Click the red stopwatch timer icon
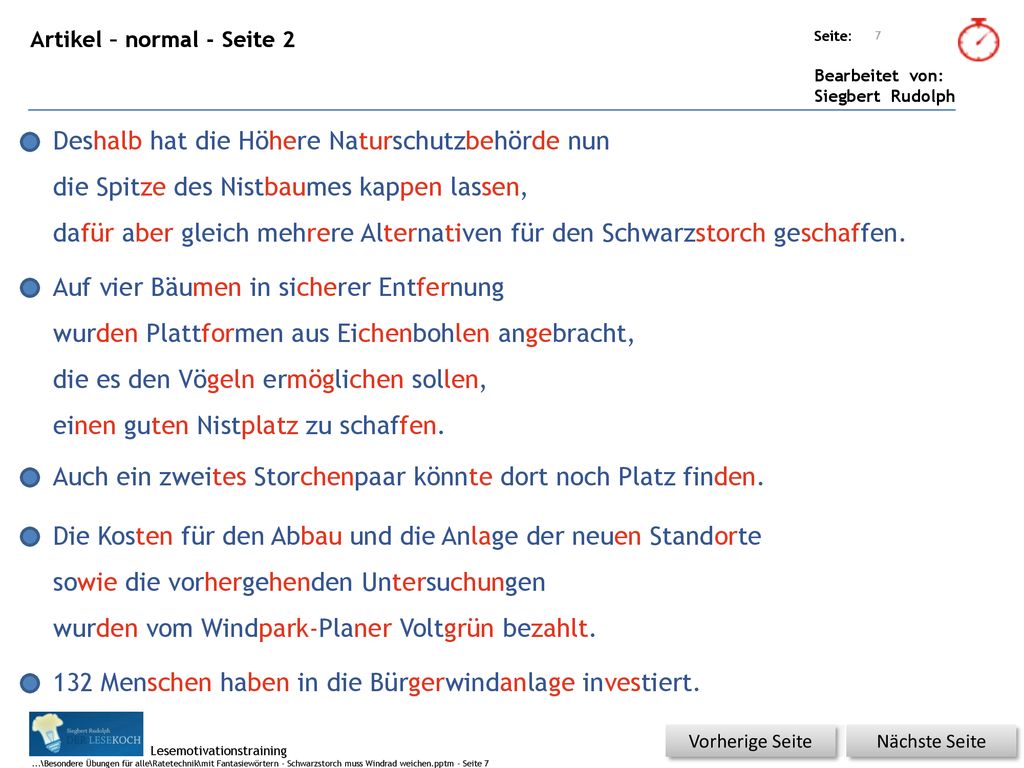Image resolution: width=1024 pixels, height=768 pixels. coord(978,40)
